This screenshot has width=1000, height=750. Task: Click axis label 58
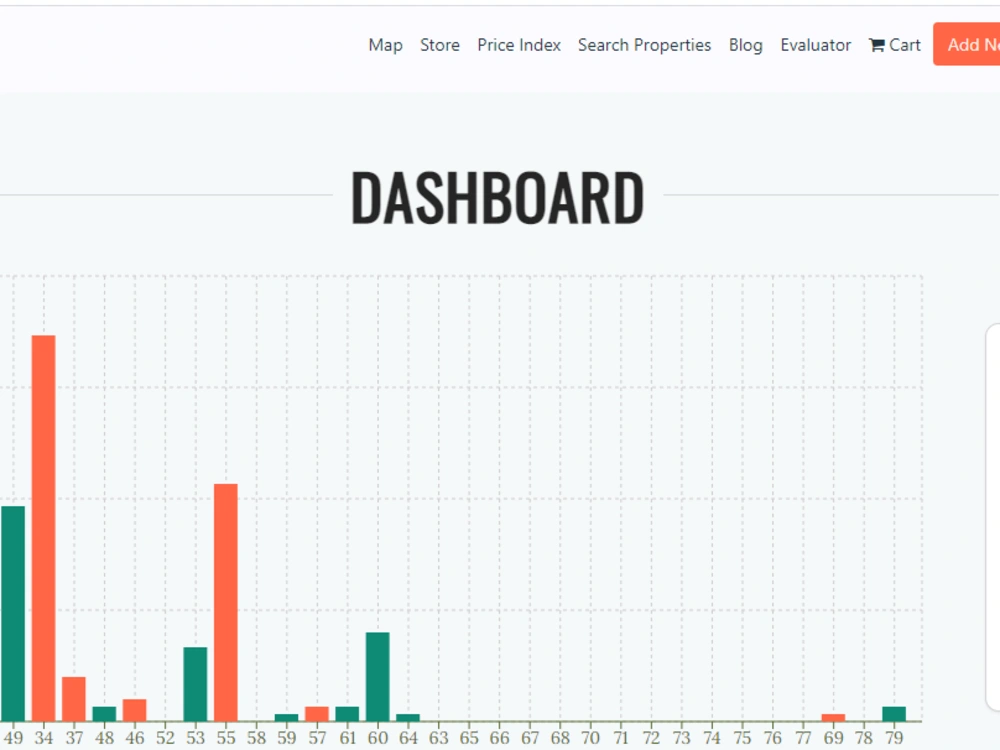(x=256, y=738)
